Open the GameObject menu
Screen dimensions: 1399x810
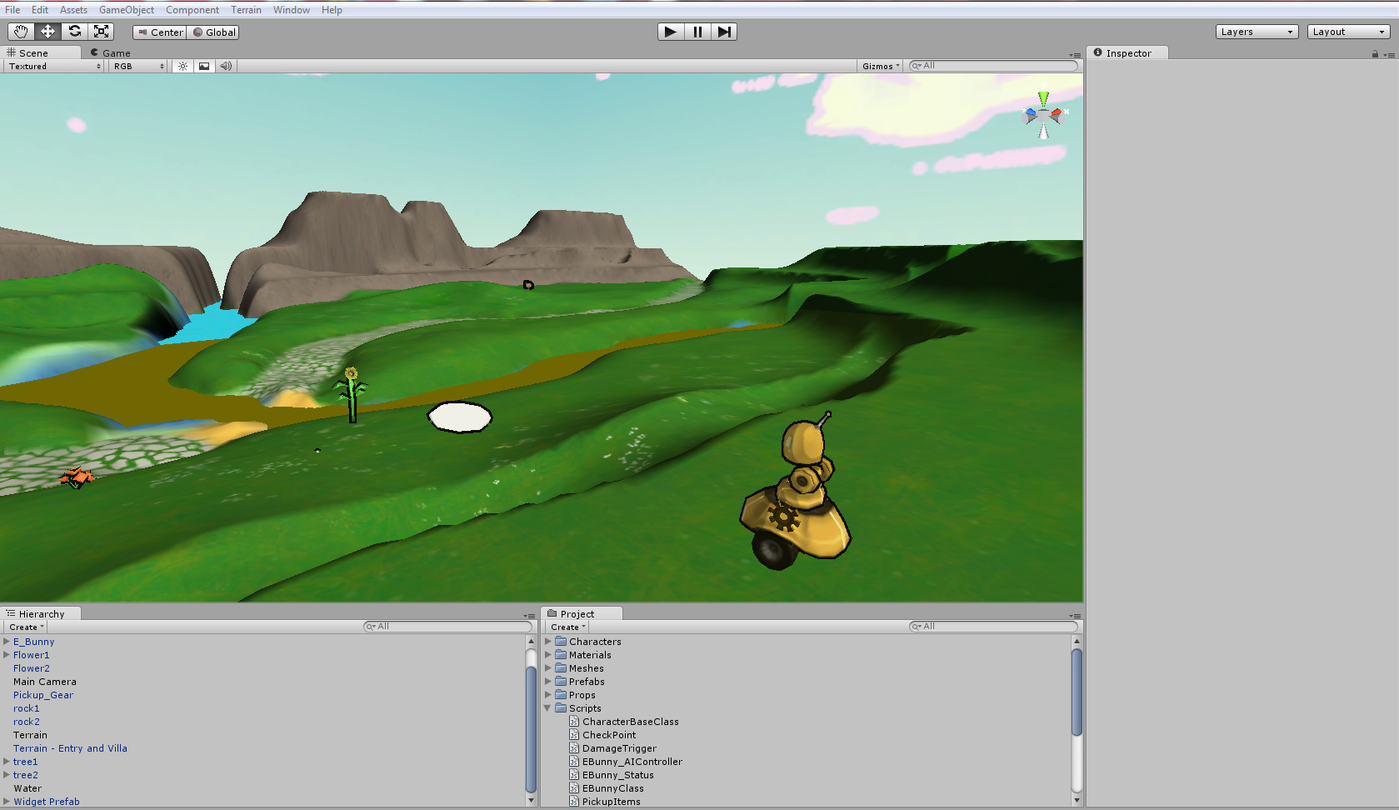click(x=126, y=10)
